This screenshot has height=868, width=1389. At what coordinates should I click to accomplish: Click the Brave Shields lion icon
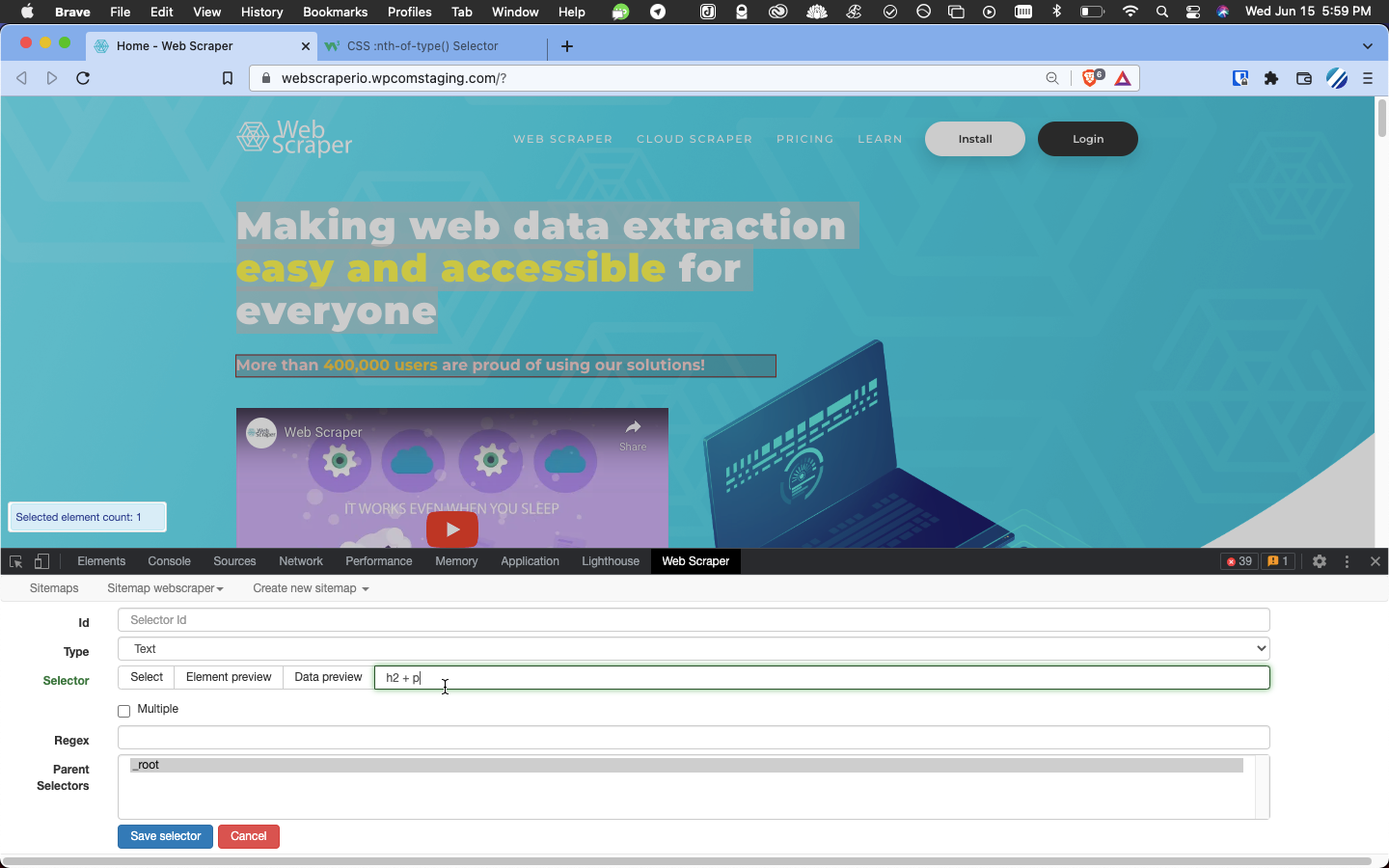click(1090, 78)
